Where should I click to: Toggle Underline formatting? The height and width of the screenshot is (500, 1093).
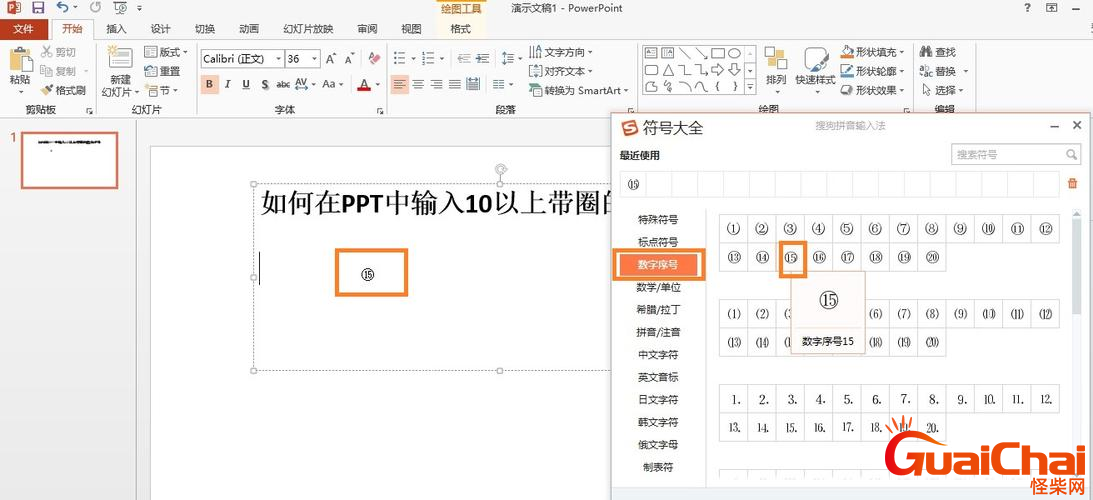click(246, 84)
